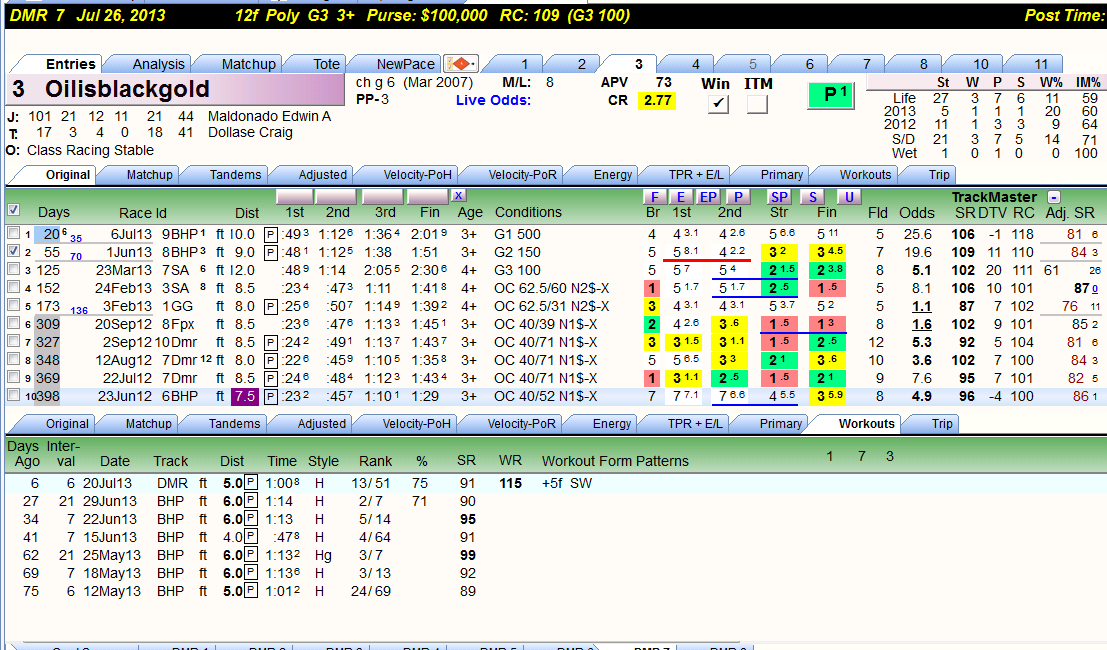Click the orange diamond icon beside NewPace
This screenshot has width=1107, height=650.
point(461,64)
